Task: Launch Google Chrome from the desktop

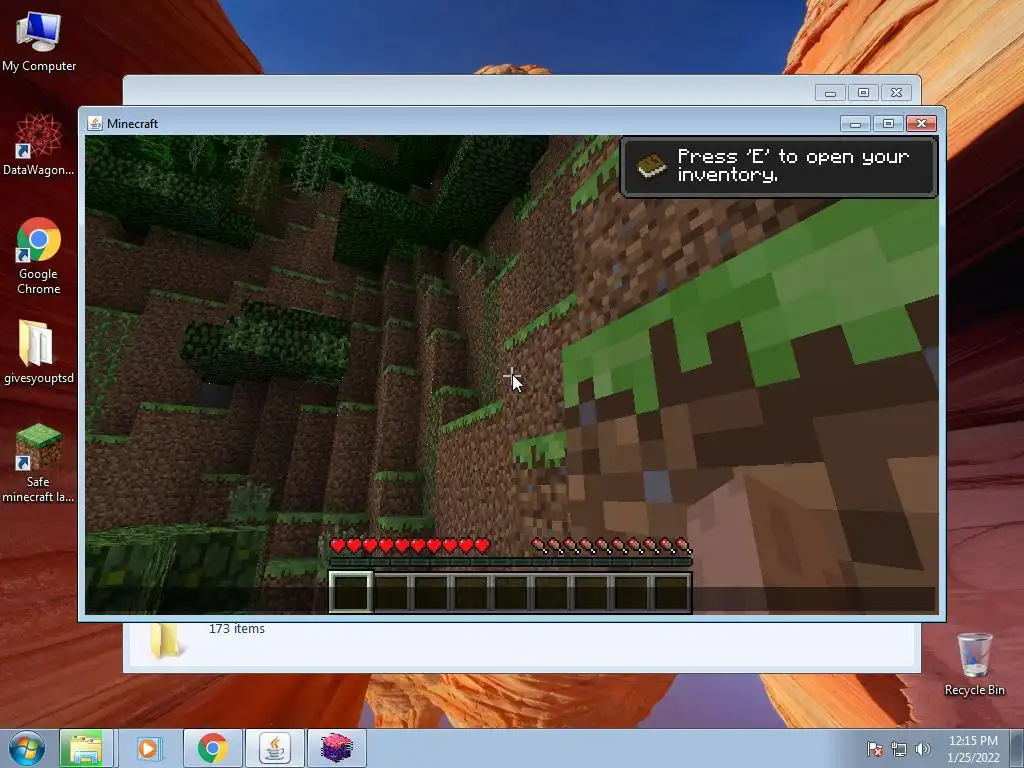Action: (39, 256)
